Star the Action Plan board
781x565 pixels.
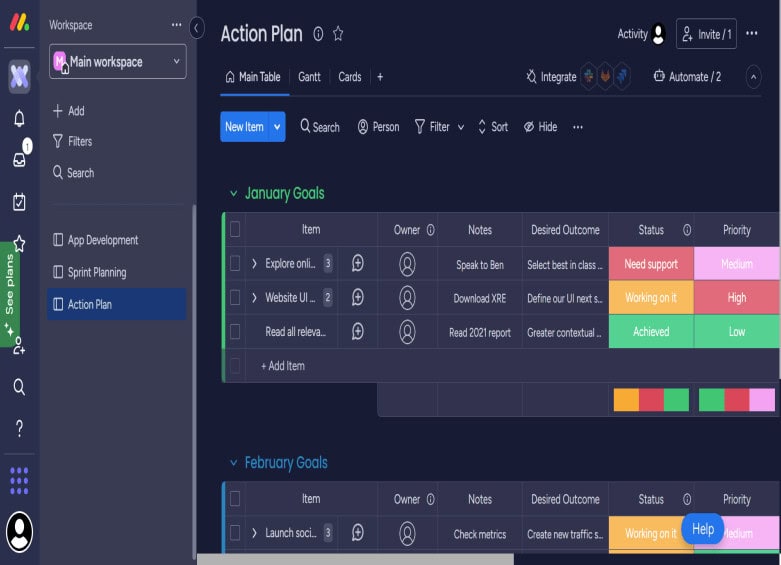click(338, 34)
